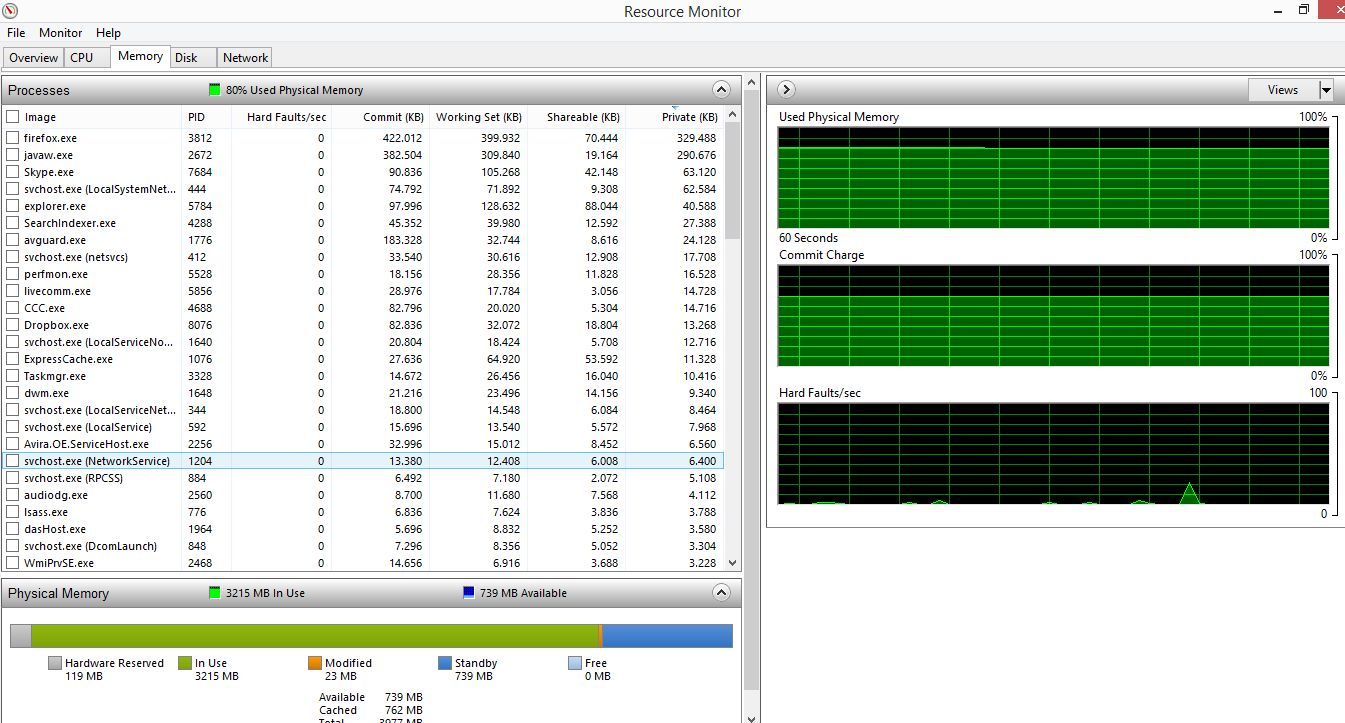The image size is (1345, 723).
Task: Click the Used Physical Memory graph
Action: [x=1053, y=178]
